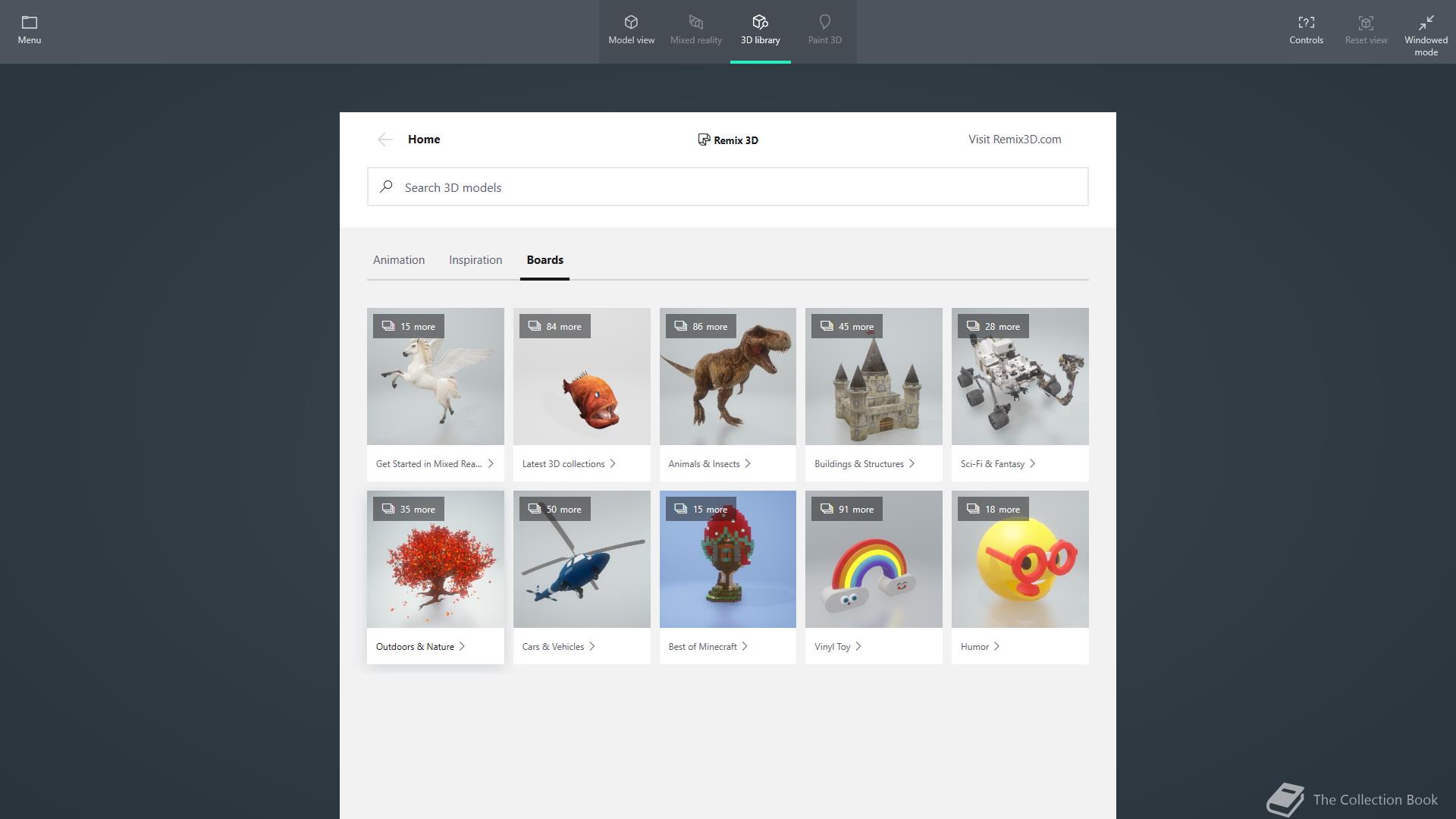Go back using the arrow beside Home
Image resolution: width=1456 pixels, height=819 pixels.
click(x=385, y=140)
